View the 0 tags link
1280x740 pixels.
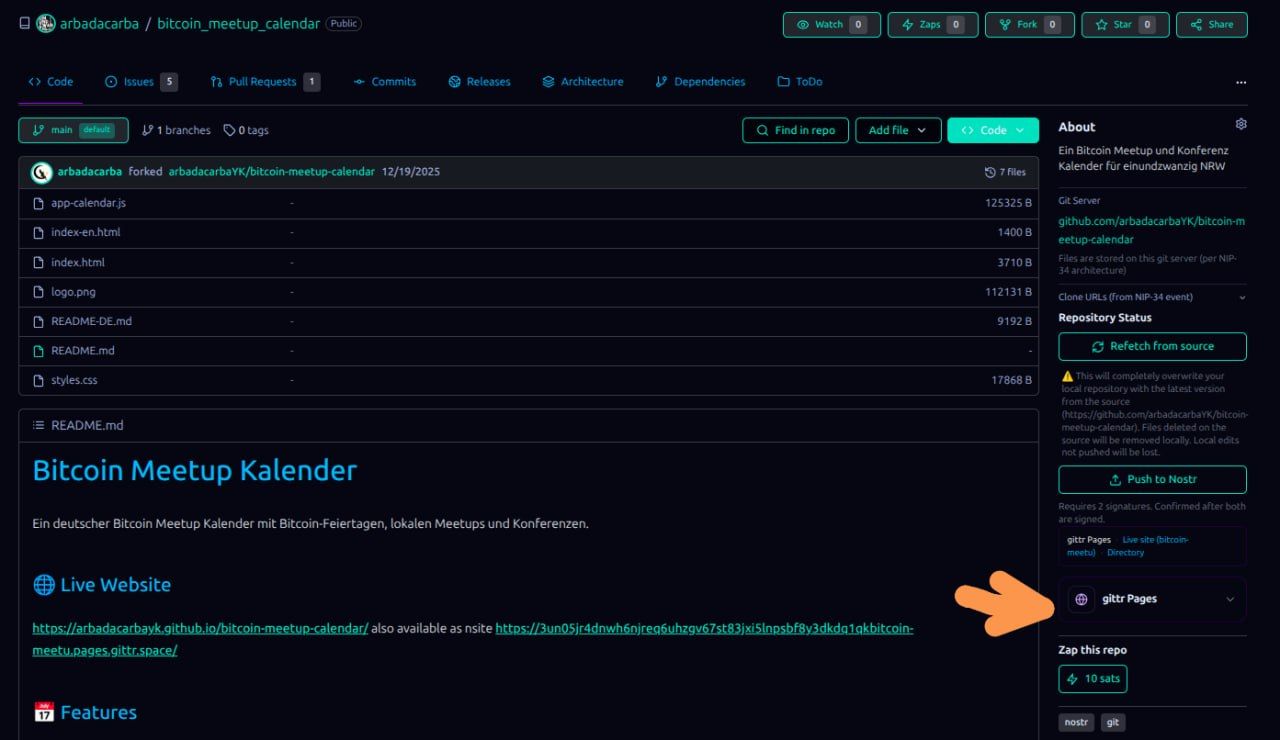(x=246, y=130)
